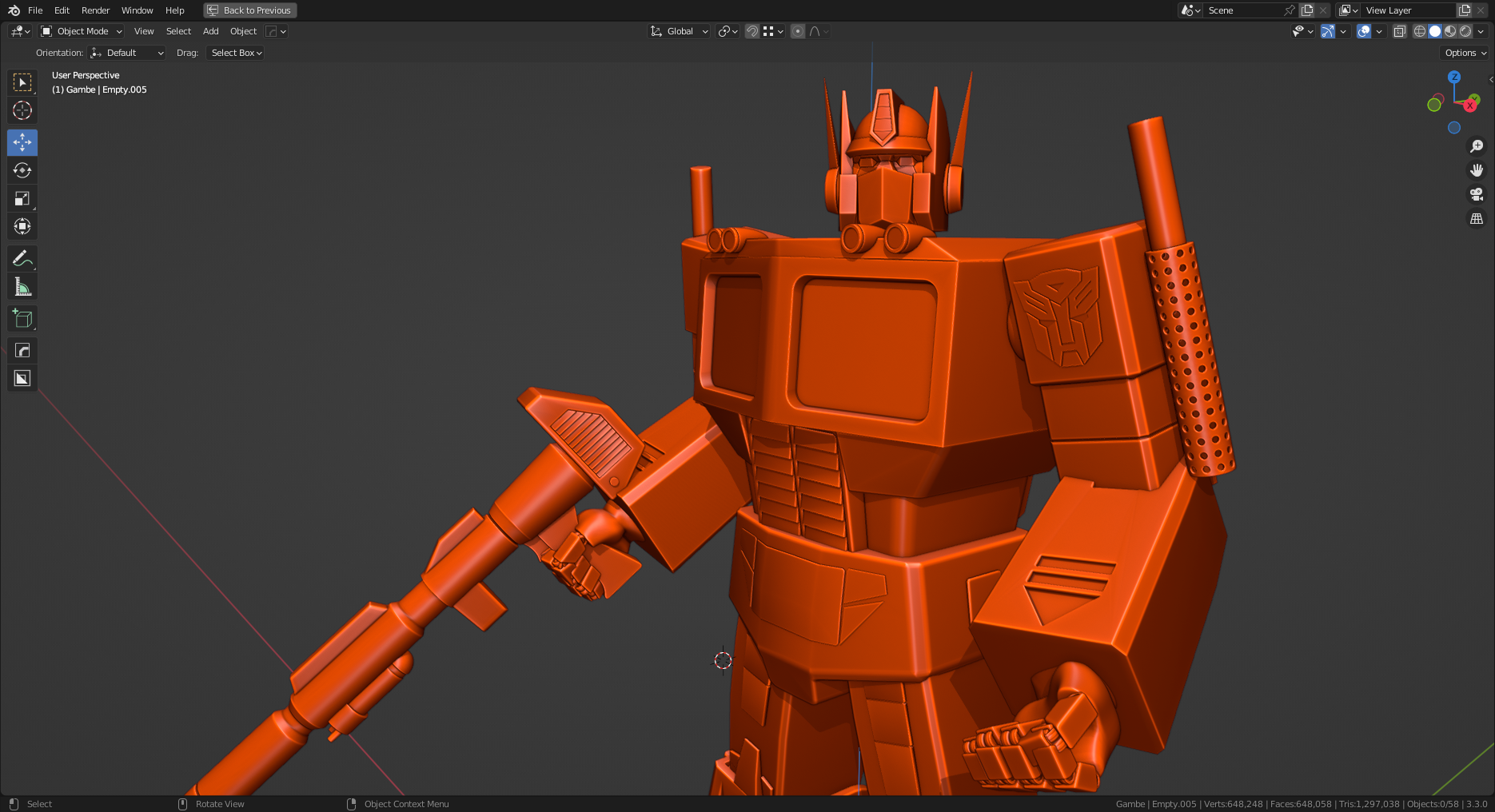Click the blue Z axis on navigation gizmo
Viewport: 1495px width, 812px height.
pos(1454,78)
